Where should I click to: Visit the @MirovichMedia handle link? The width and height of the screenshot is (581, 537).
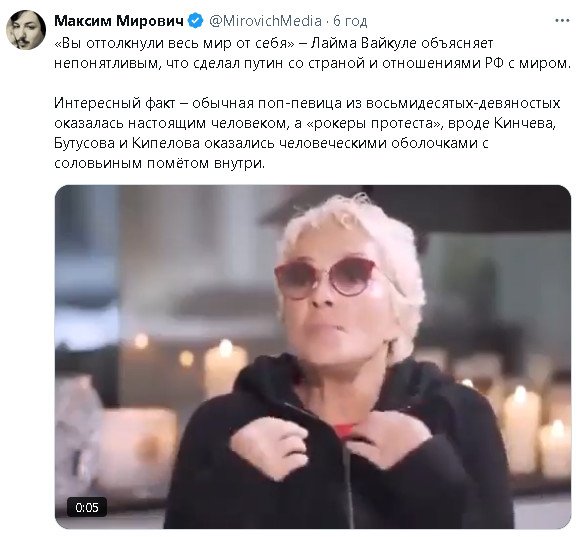(265, 21)
